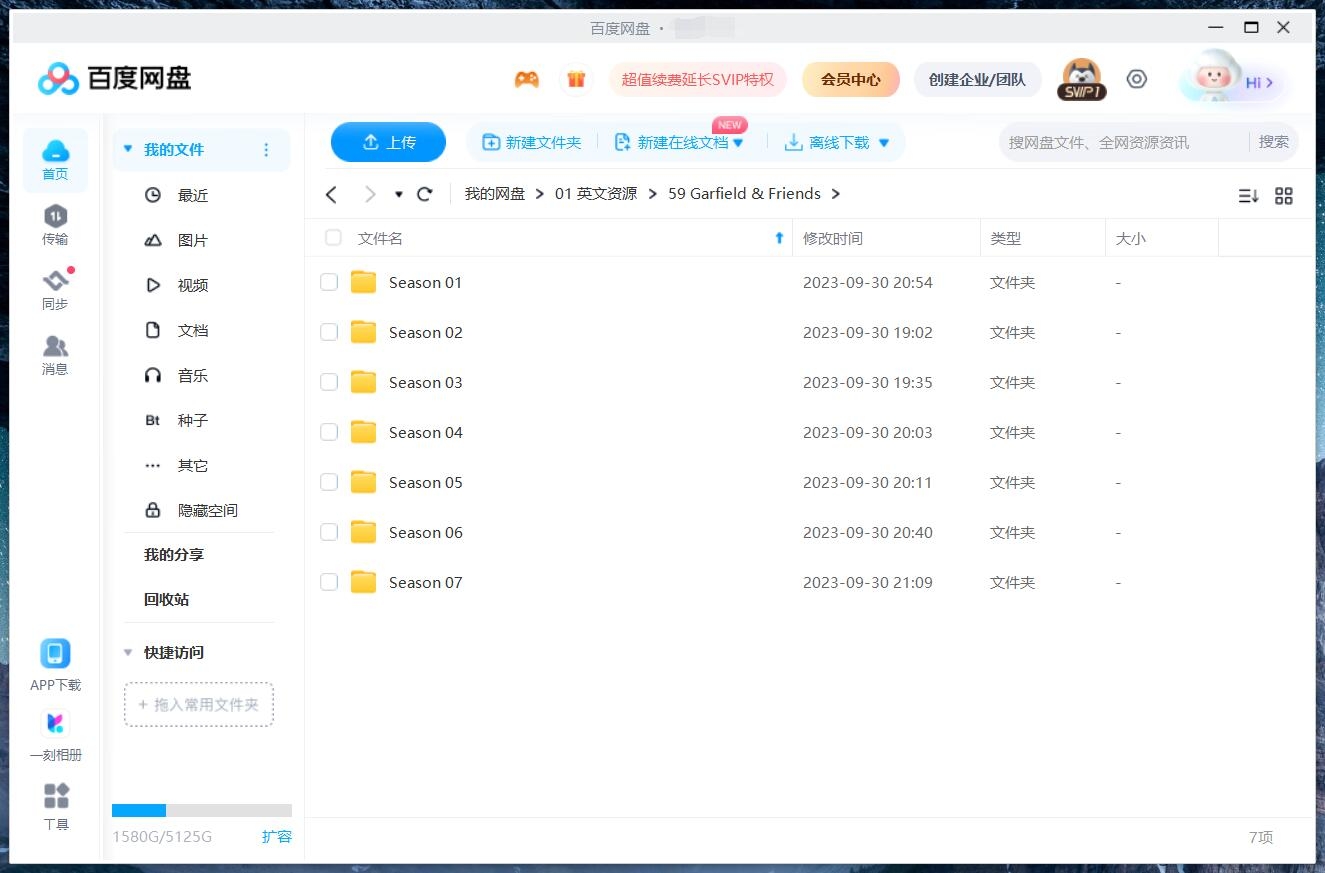The width and height of the screenshot is (1325, 873).
Task: Open the 传输 transfer panel icon
Action: click(x=55, y=216)
